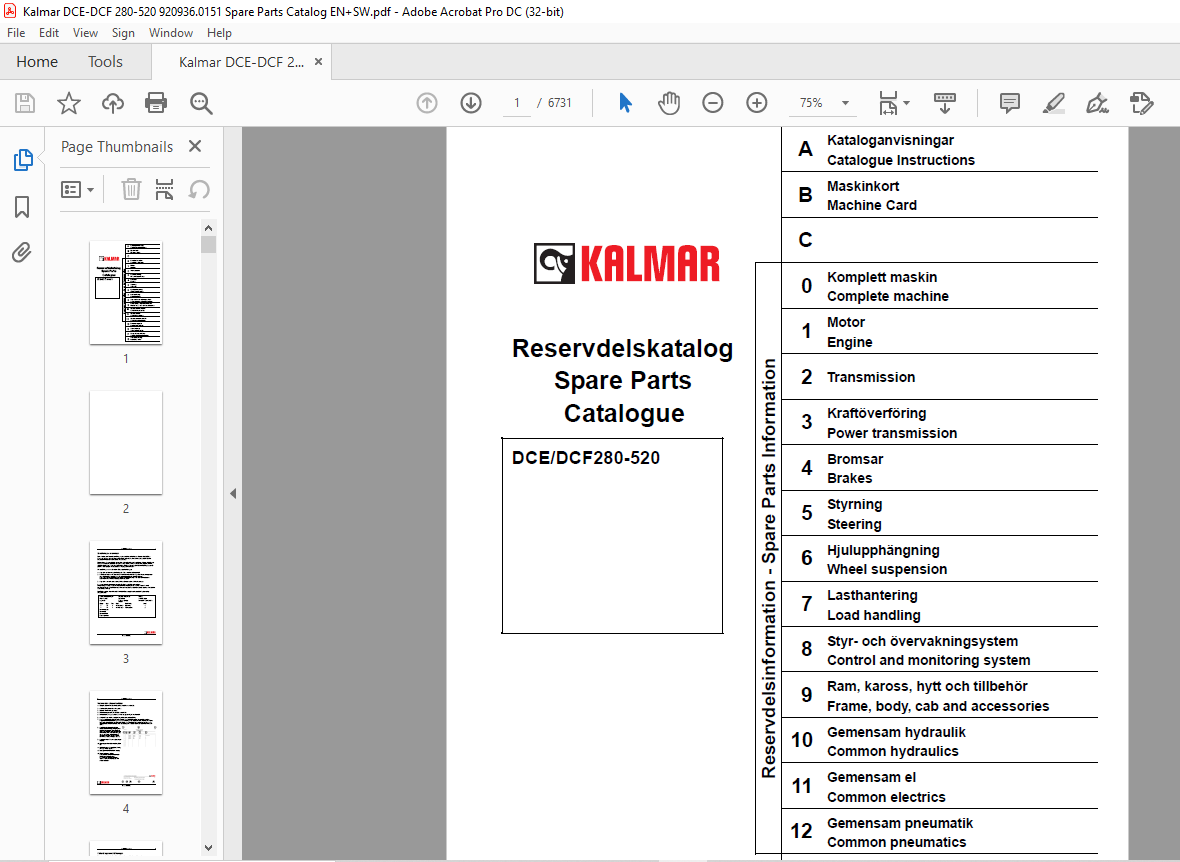Viewport: 1180px width, 862px height.
Task: Open the Attachments paperclip panel
Action: [22, 252]
